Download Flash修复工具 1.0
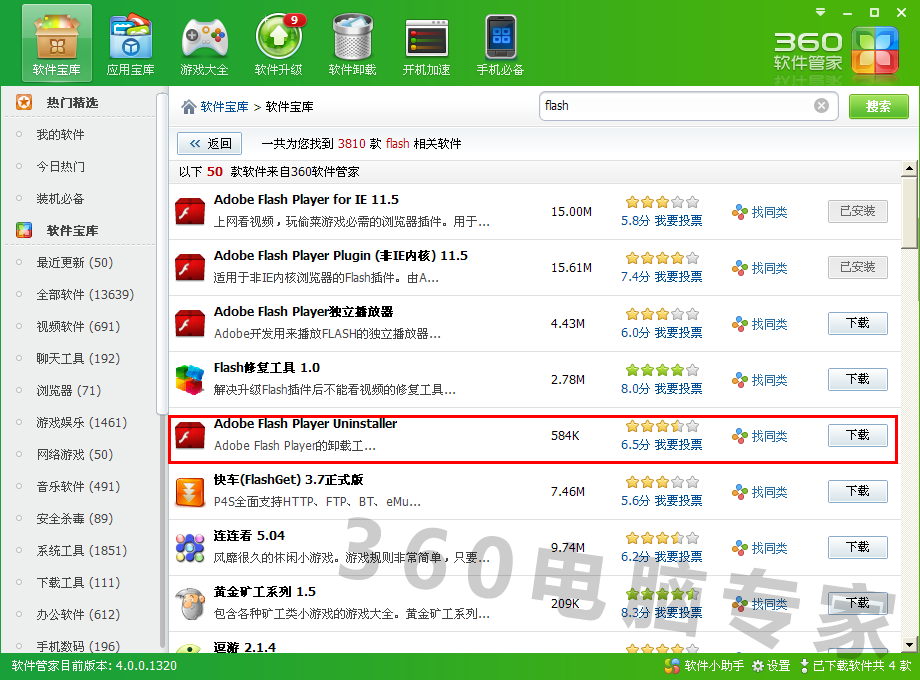This screenshot has height=680, width=920. pos(857,379)
